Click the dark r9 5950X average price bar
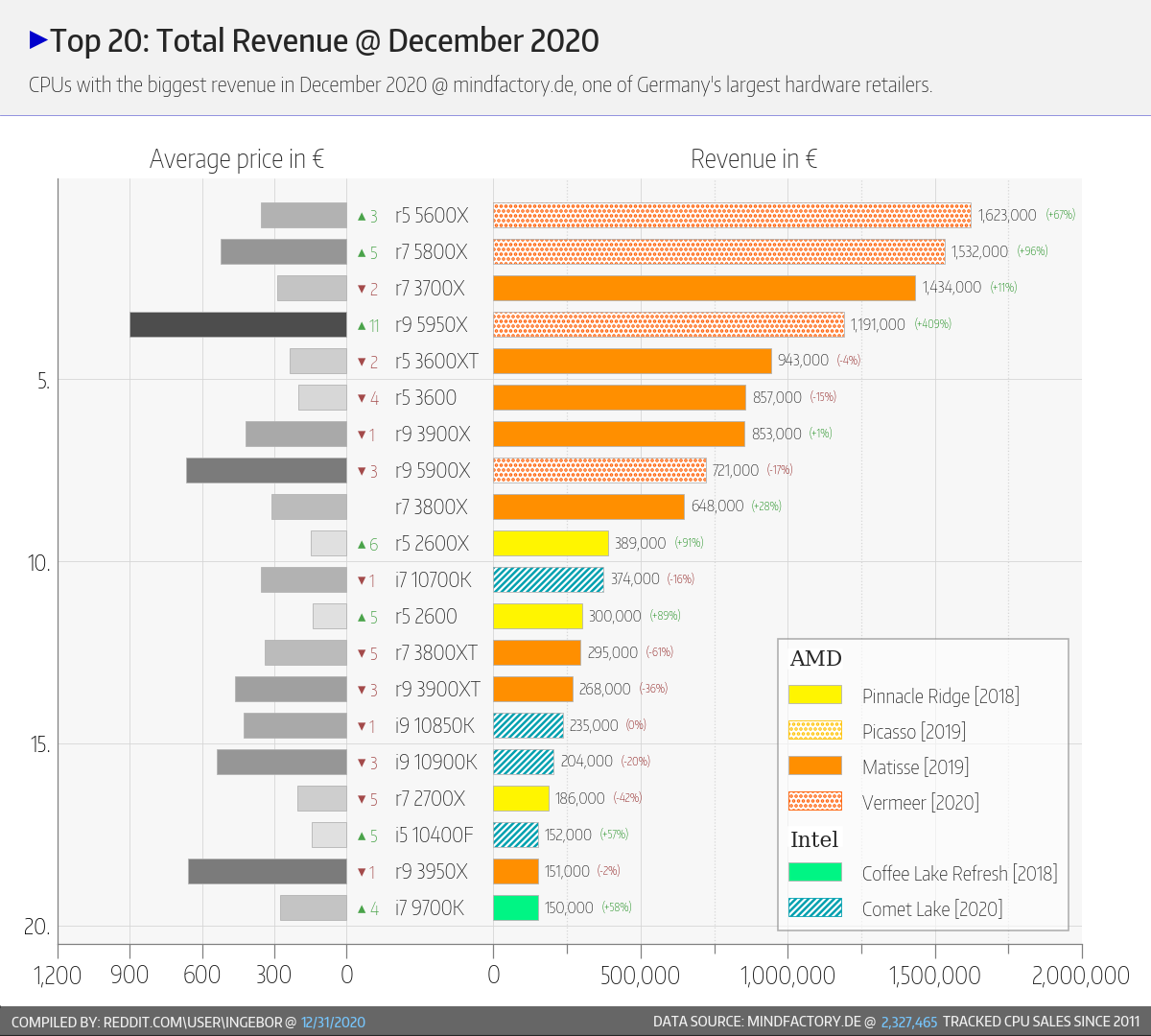Image resolution: width=1151 pixels, height=1036 pixels. click(x=238, y=324)
